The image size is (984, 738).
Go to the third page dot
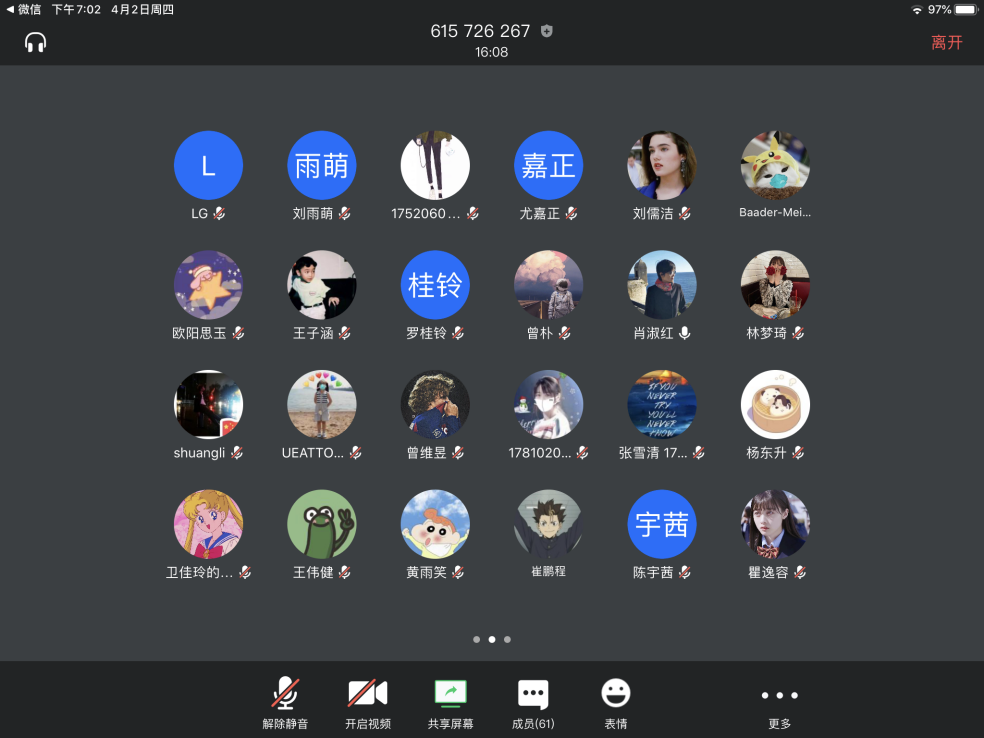point(508,639)
